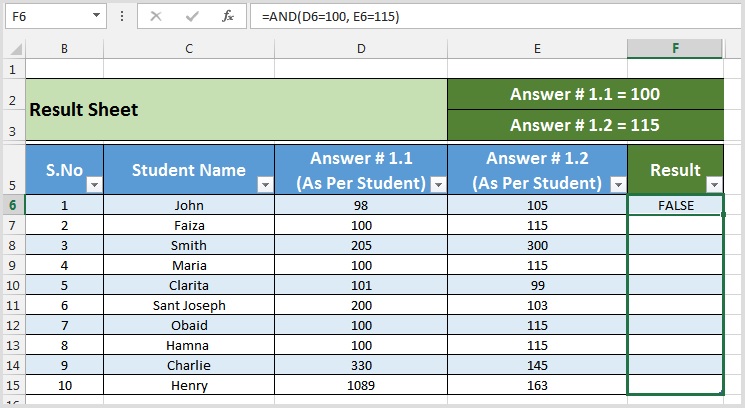Open the Insert Function fx icon

point(228,17)
